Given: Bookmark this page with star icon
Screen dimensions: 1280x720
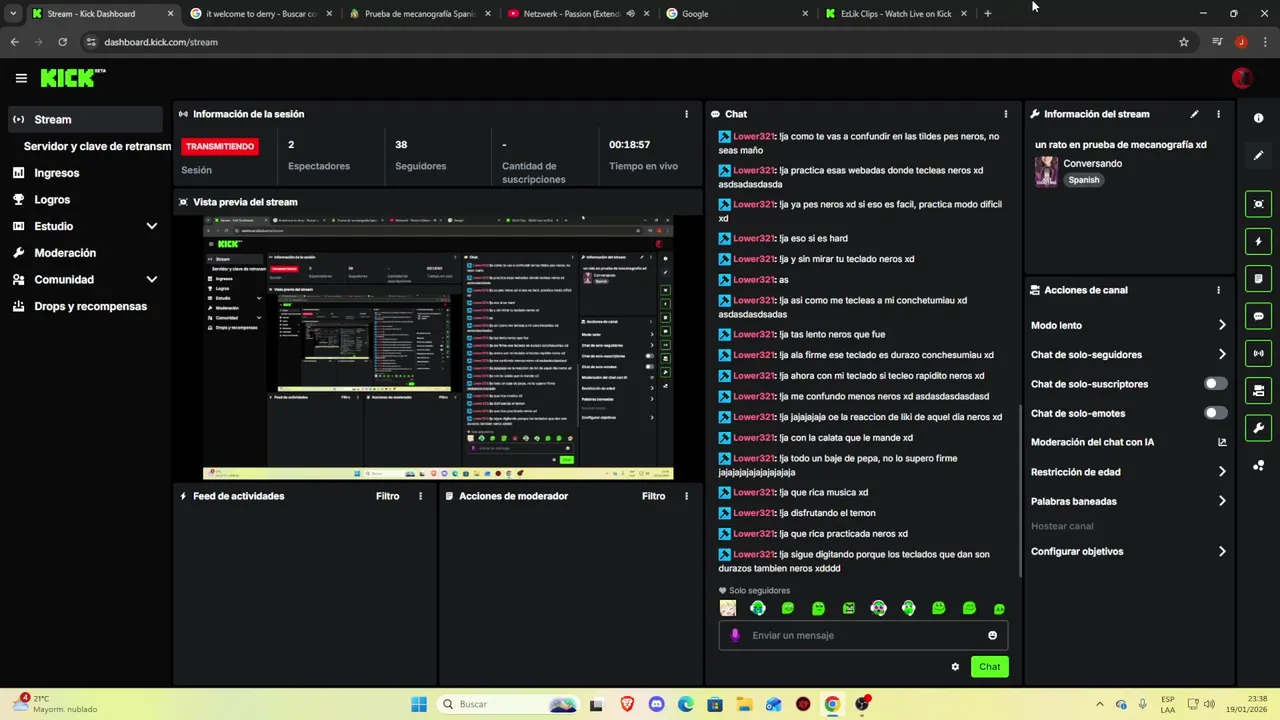Looking at the screenshot, I should coord(1184,42).
